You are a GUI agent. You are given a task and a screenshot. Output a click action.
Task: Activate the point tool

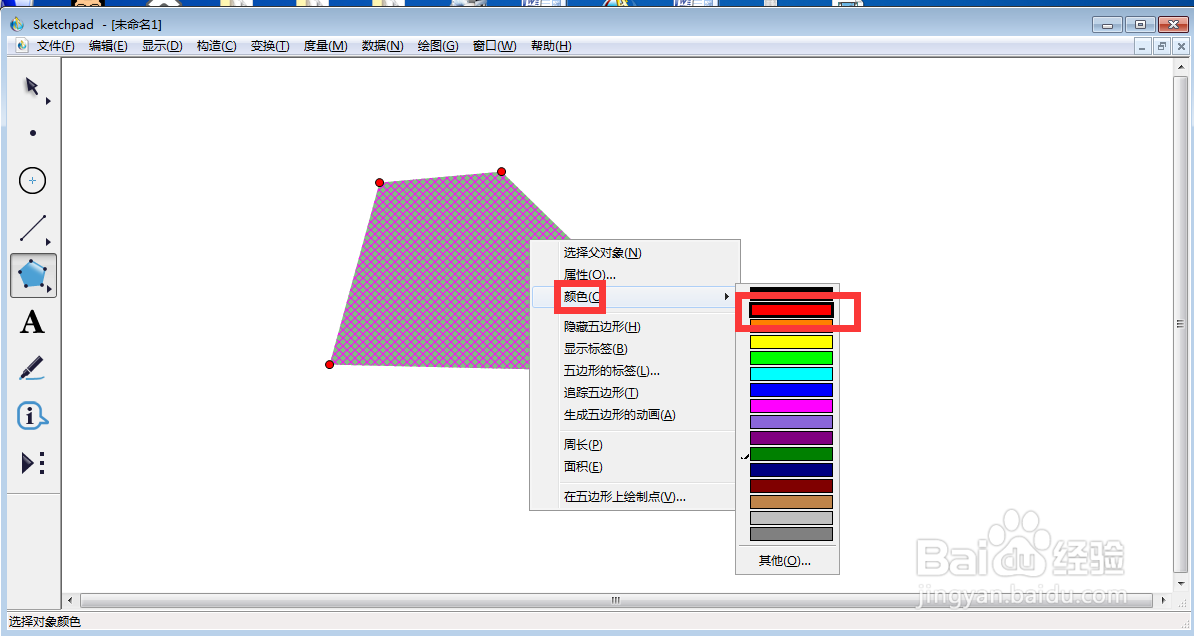32,133
